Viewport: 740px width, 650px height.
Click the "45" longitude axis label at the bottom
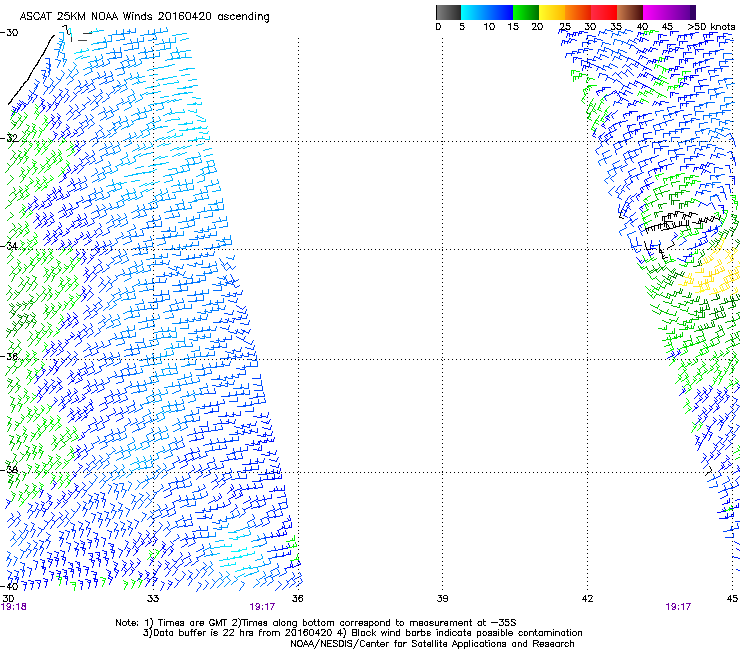[732, 599]
